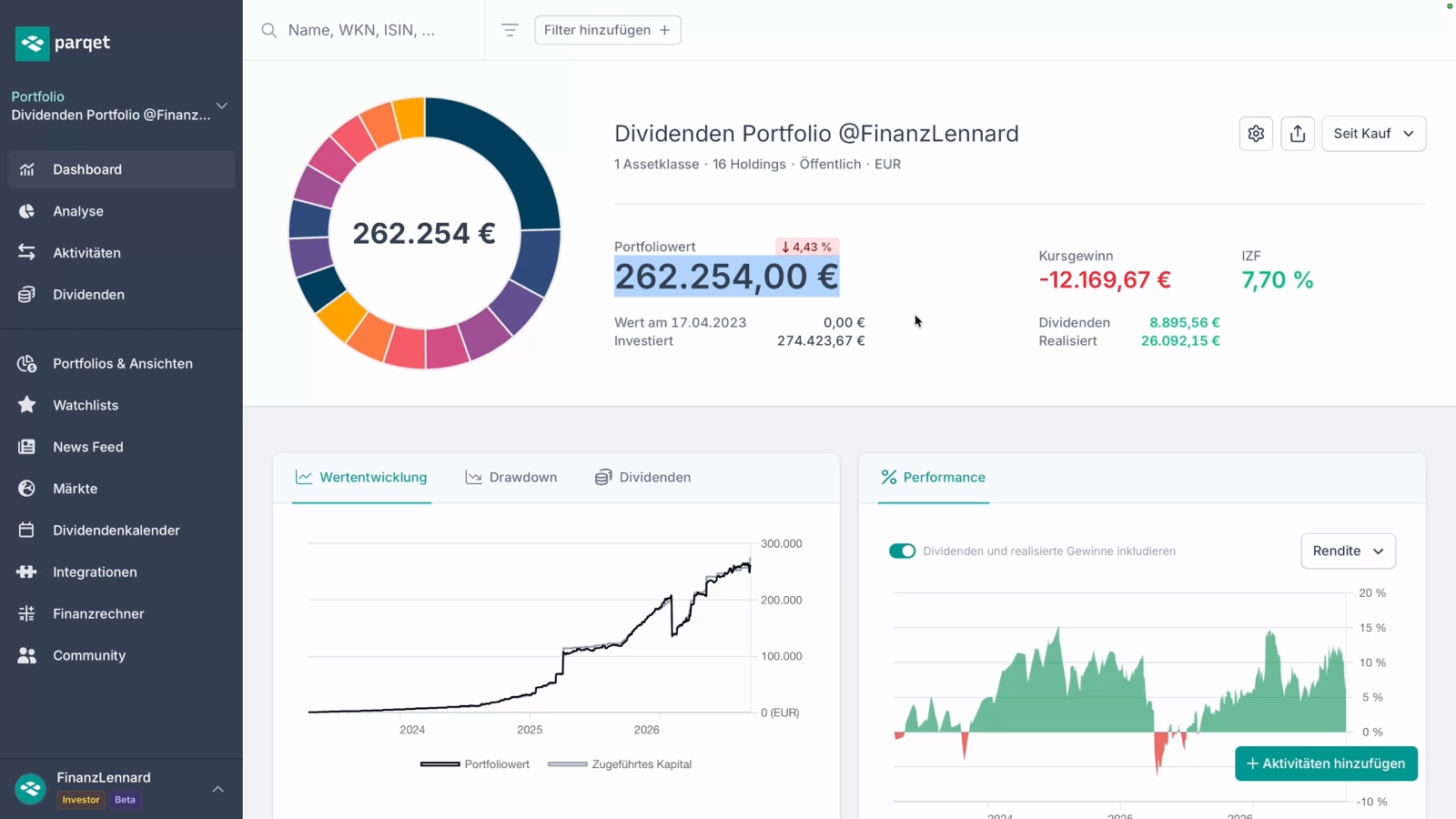Click the Wert am 17.04.2023 text
Viewport: 1456px width, 819px height.
pyautogui.click(x=680, y=323)
